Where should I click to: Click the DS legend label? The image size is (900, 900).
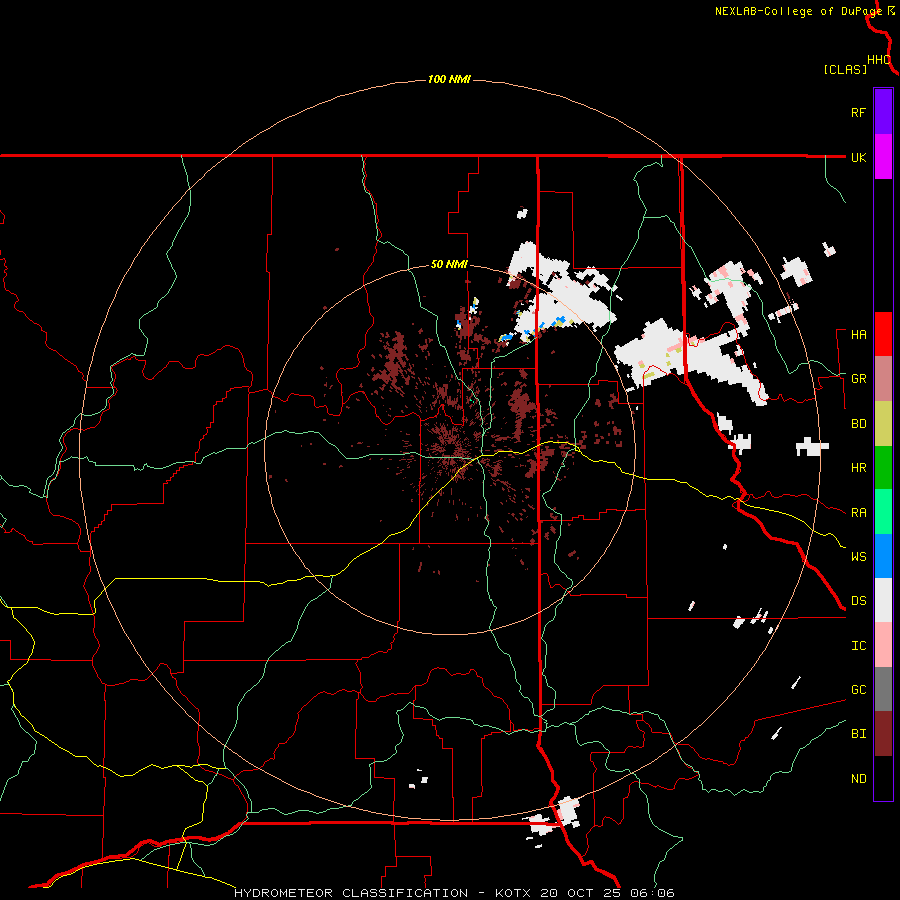tap(858, 601)
